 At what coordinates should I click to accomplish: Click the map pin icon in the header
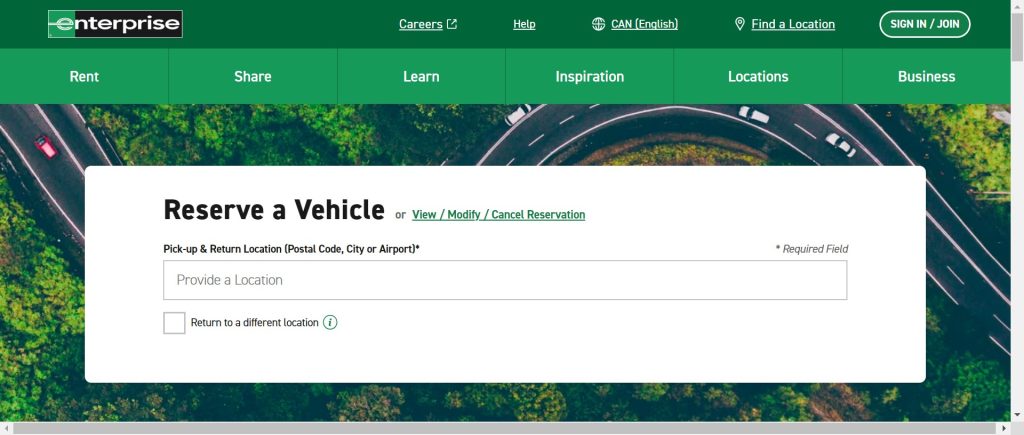pyautogui.click(x=740, y=24)
